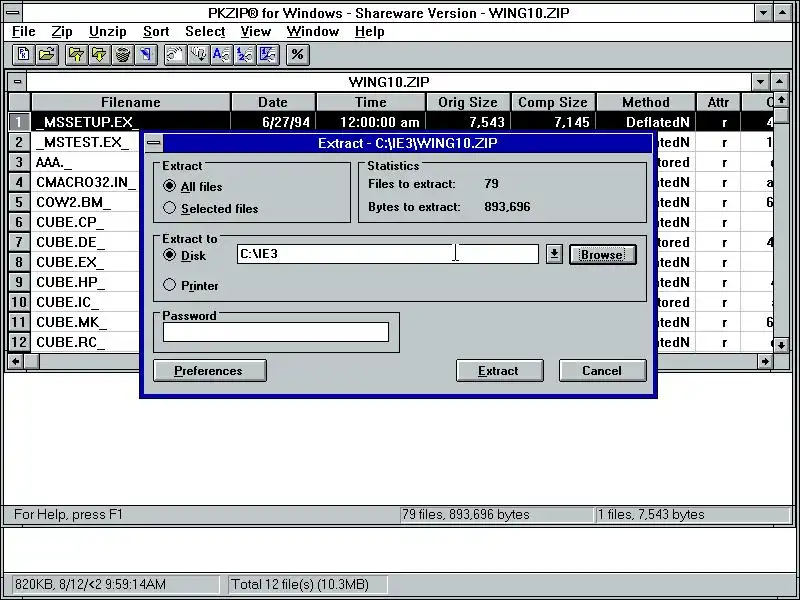
Task: Click the new PK archive document icon
Action: [23, 55]
